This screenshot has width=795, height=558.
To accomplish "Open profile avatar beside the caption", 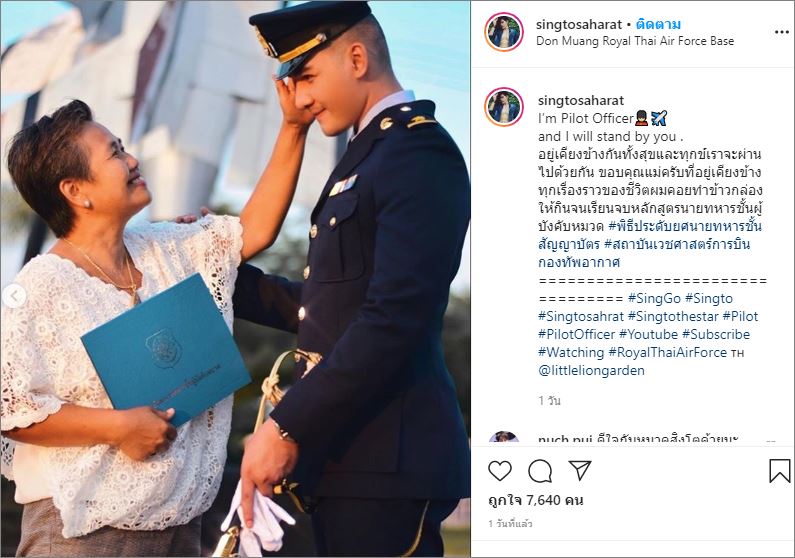I will pos(503,107).
